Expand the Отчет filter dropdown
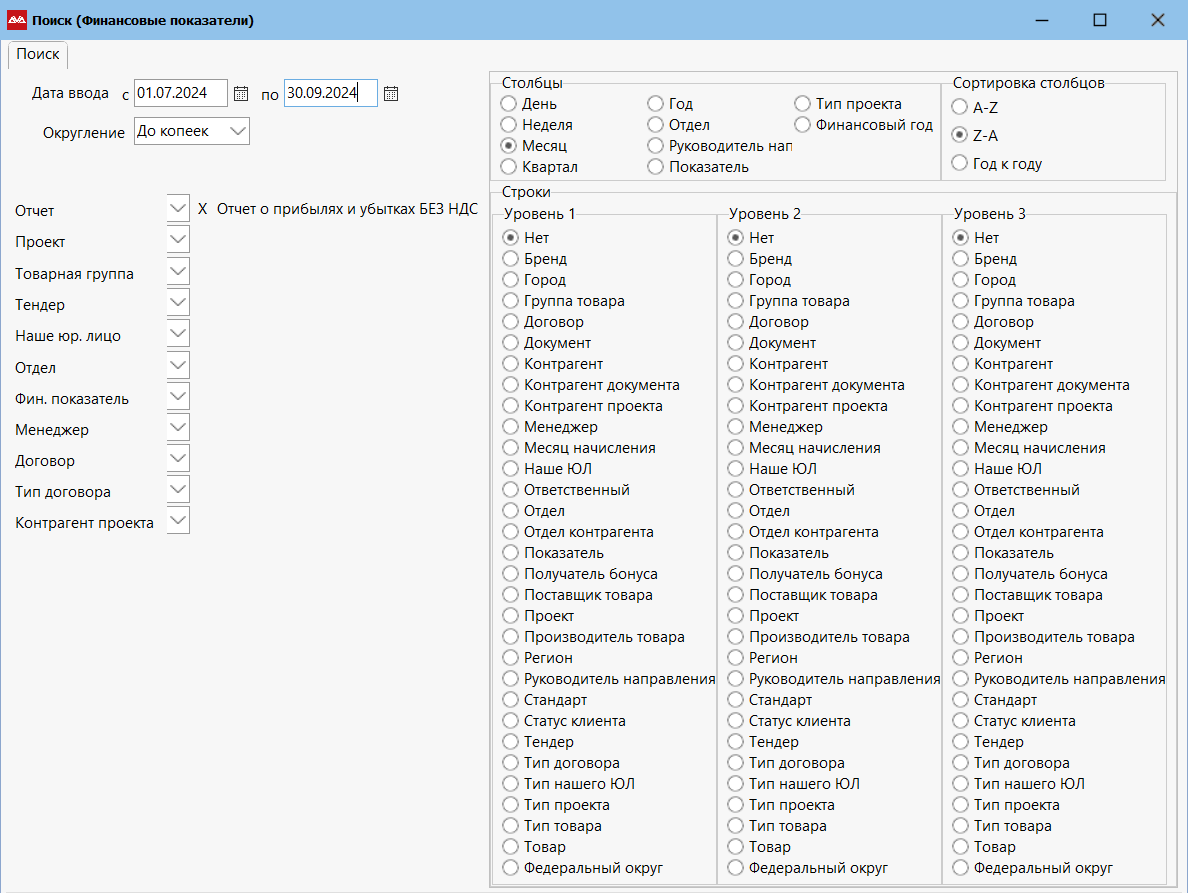The height and width of the screenshot is (893, 1188). (x=178, y=208)
